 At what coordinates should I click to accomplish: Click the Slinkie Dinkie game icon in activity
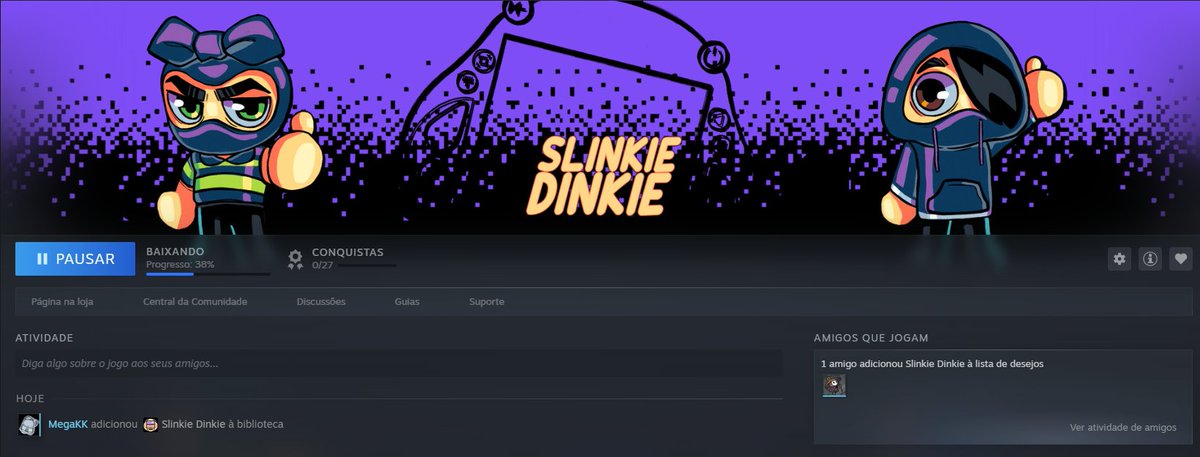pyautogui.click(x=150, y=424)
